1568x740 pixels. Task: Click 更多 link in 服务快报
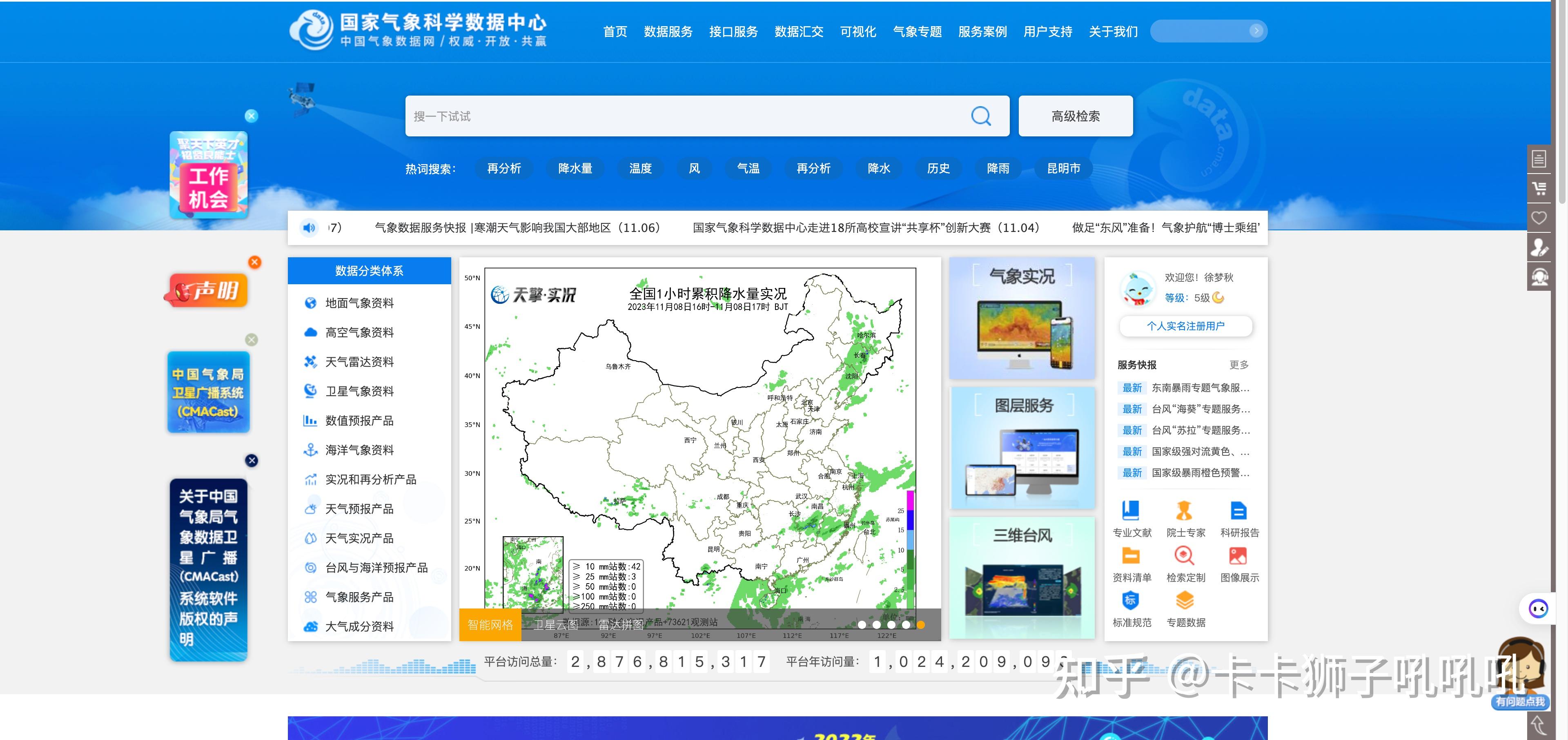click(x=1239, y=365)
